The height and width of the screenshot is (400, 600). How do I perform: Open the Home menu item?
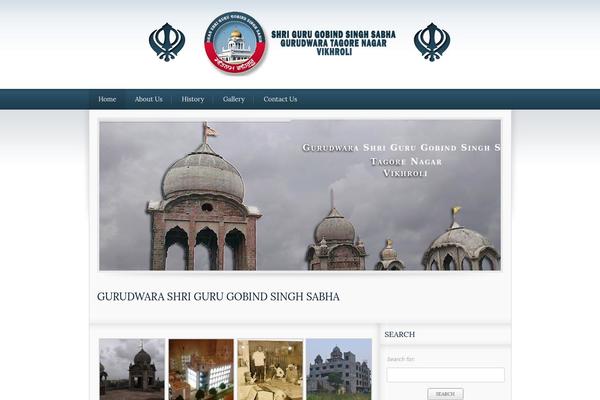click(107, 99)
